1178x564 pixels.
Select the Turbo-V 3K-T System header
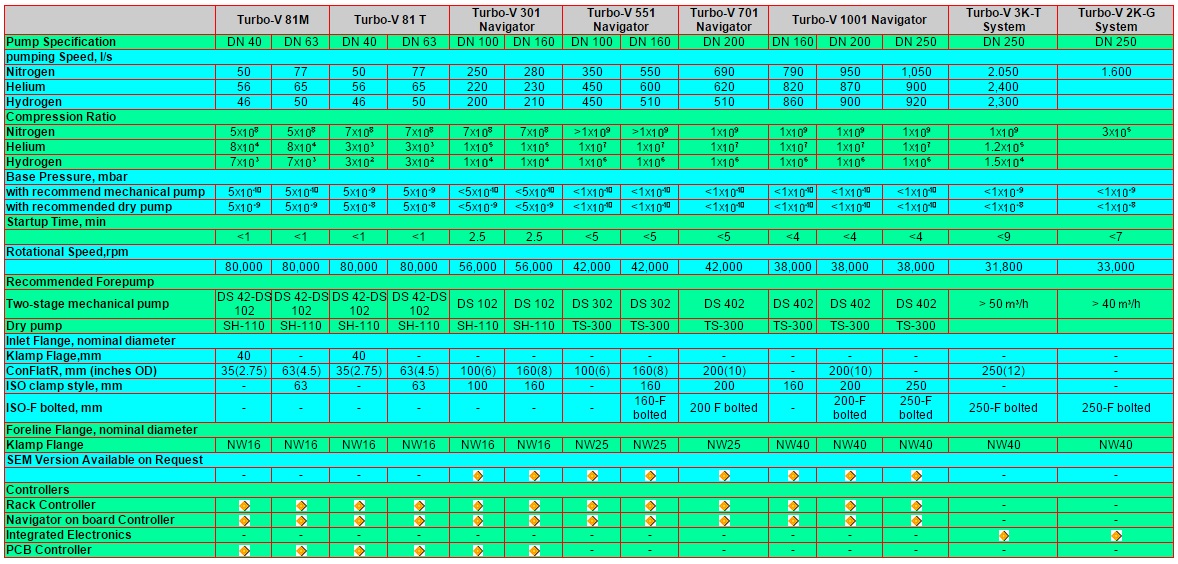pos(1003,20)
